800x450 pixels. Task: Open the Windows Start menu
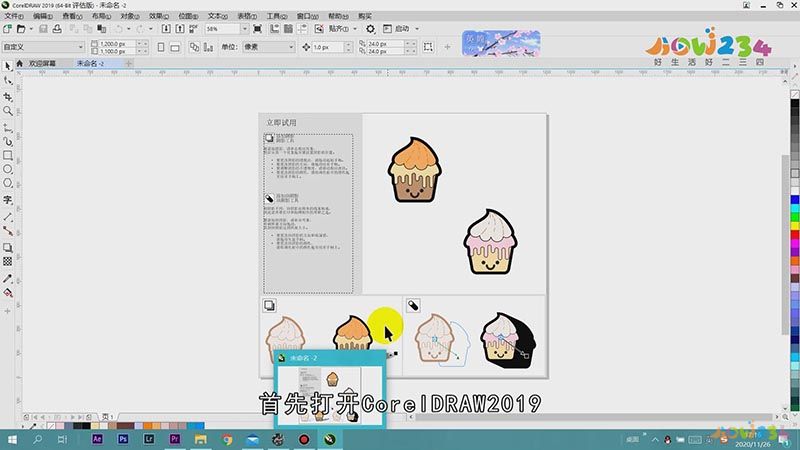click(x=12, y=439)
